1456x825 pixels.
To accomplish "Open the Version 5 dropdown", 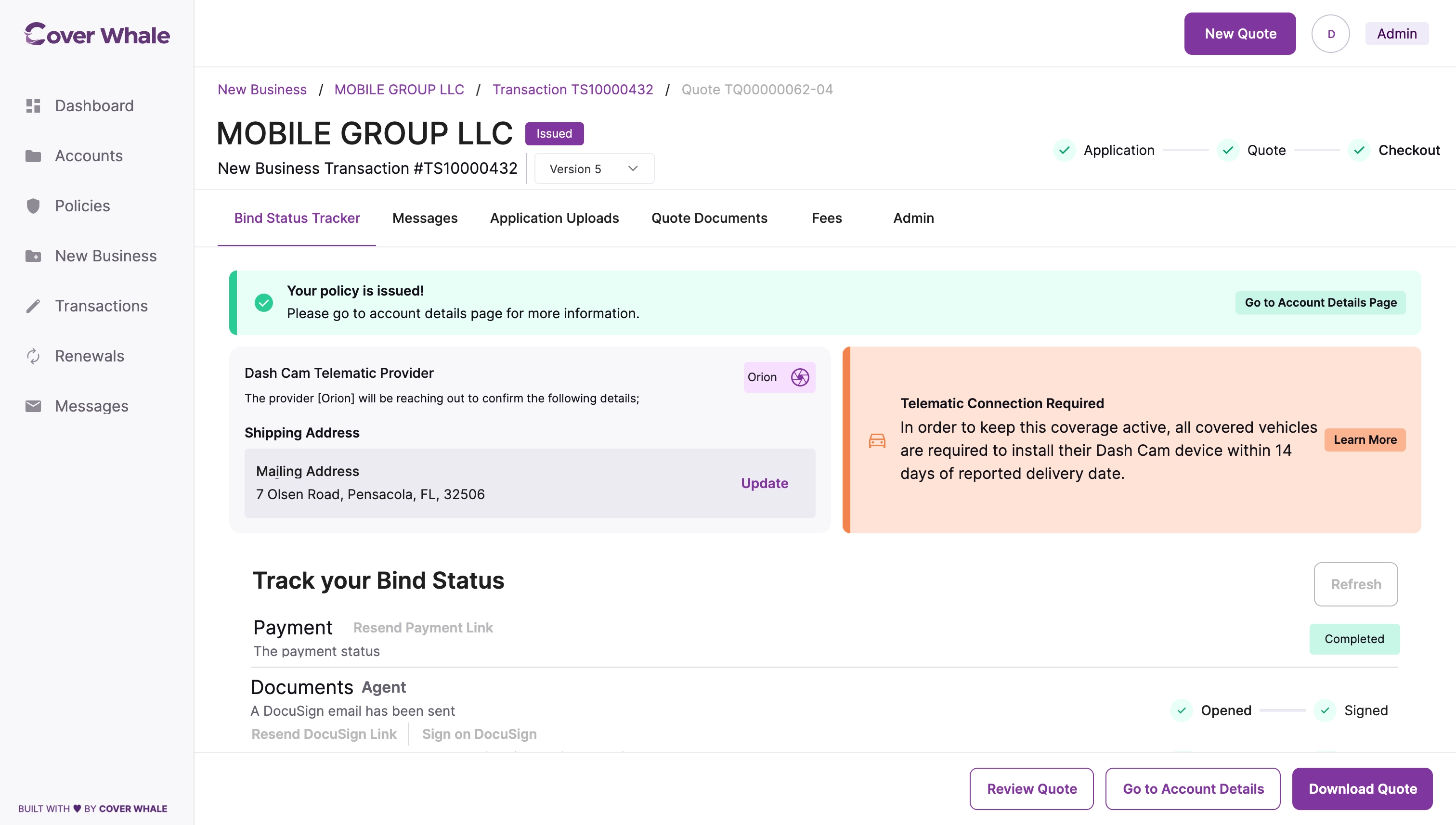I will tap(594, 169).
